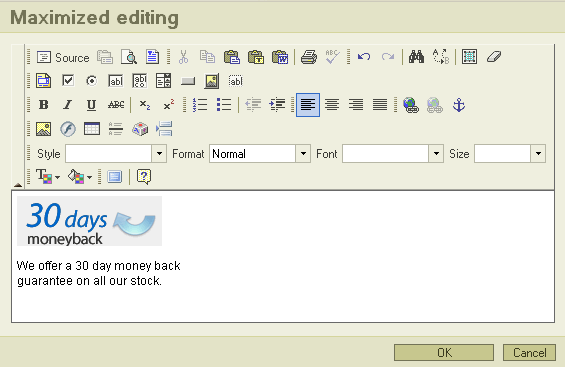Screen dimensions: 565x367
Task: Insert an anchor
Action: click(459, 105)
